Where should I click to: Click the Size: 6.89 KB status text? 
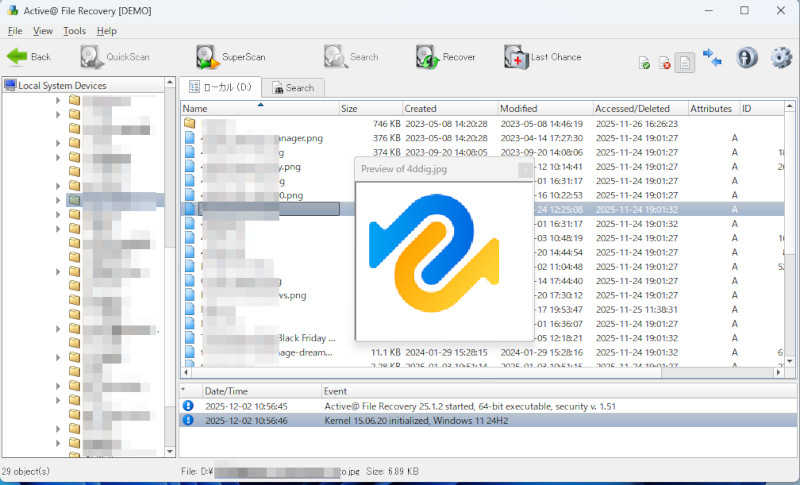[392, 471]
